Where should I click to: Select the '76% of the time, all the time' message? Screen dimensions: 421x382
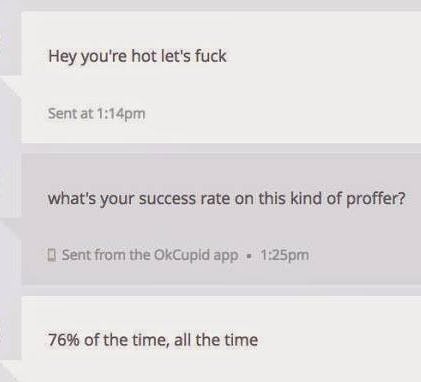[153, 340]
